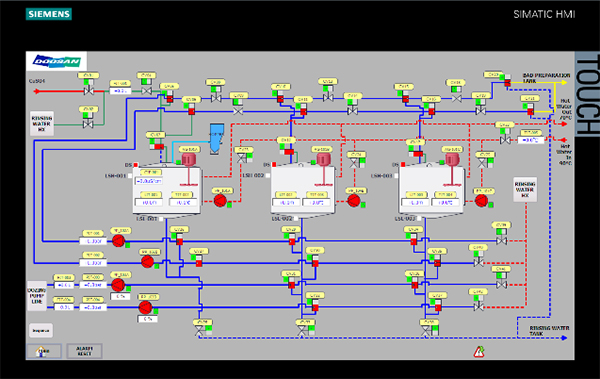The width and height of the screenshot is (600, 379).
Task: Open the alarm warning triangle icon
Action: pyautogui.click(x=479, y=351)
